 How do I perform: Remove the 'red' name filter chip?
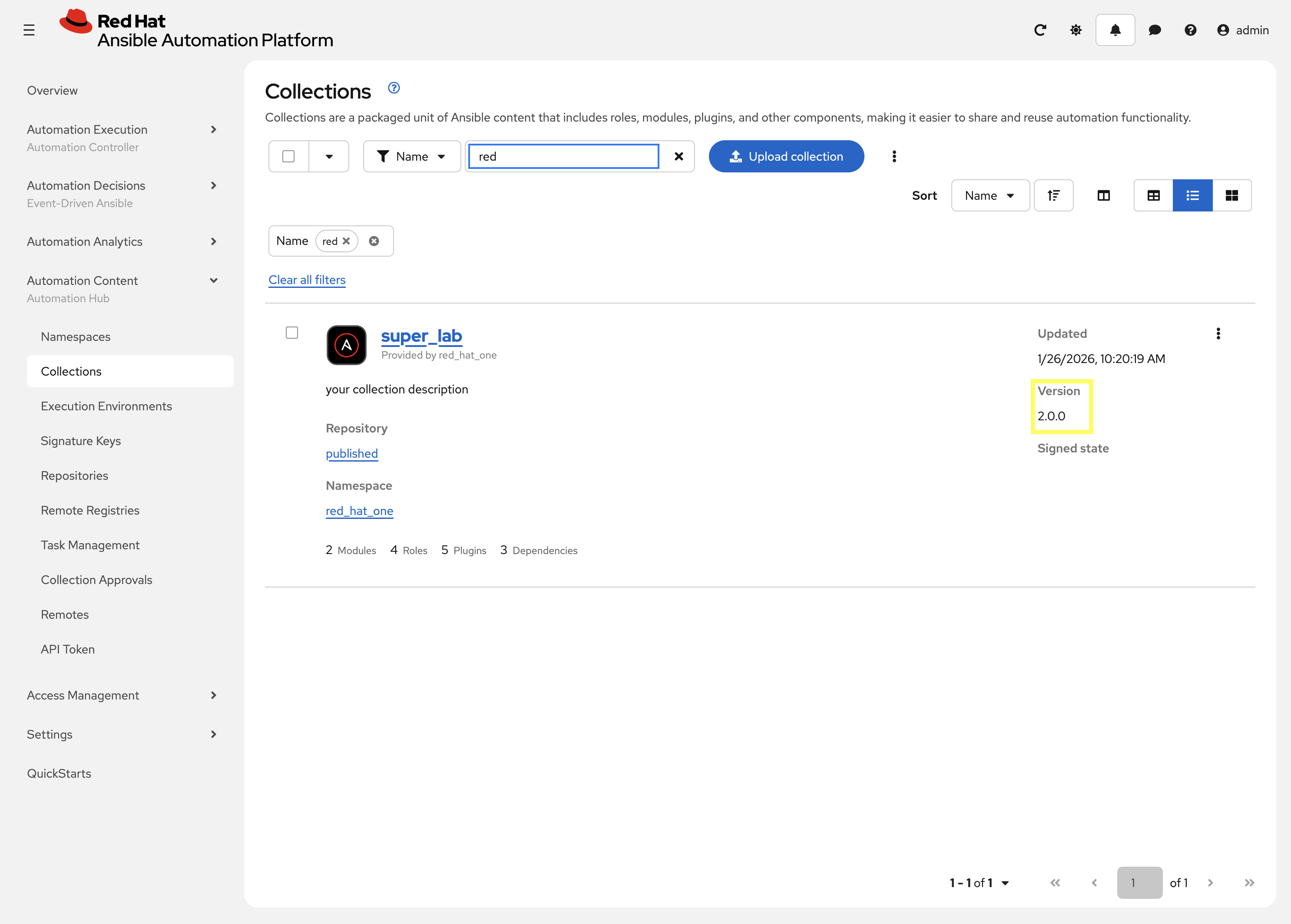tap(347, 241)
